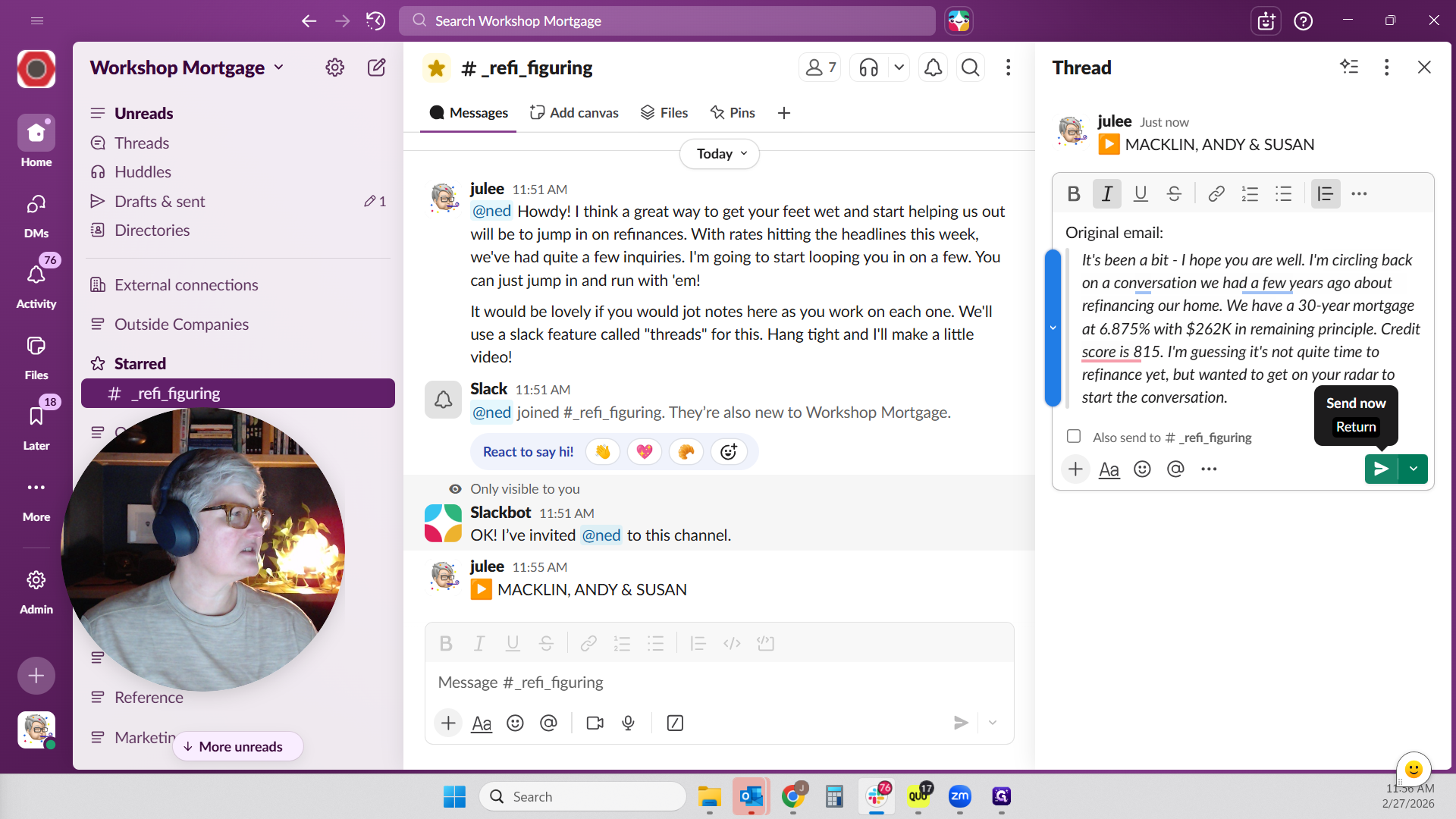Open schedule send options arrow in thread
Screen dimensions: 1456x819
point(1414,469)
